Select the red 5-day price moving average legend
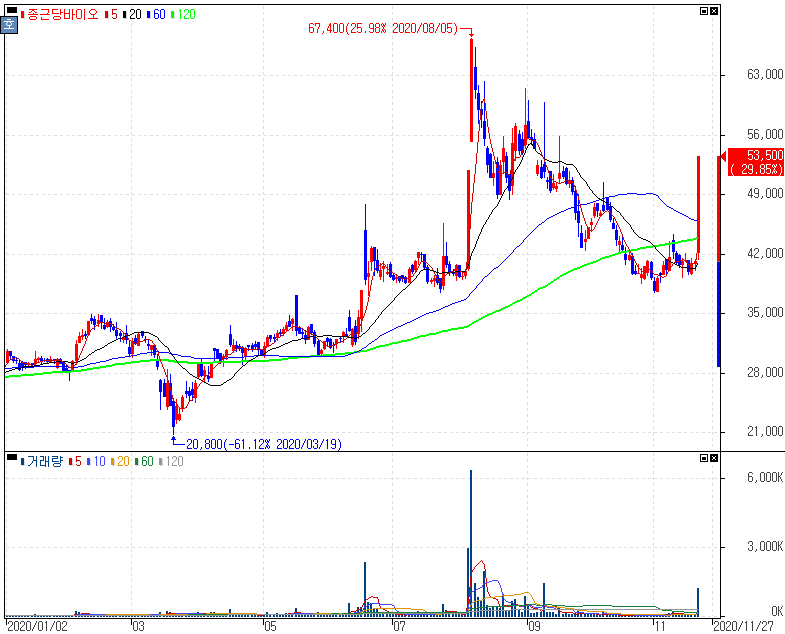Screen dimensions: 785x634 pyautogui.click(x=111, y=15)
